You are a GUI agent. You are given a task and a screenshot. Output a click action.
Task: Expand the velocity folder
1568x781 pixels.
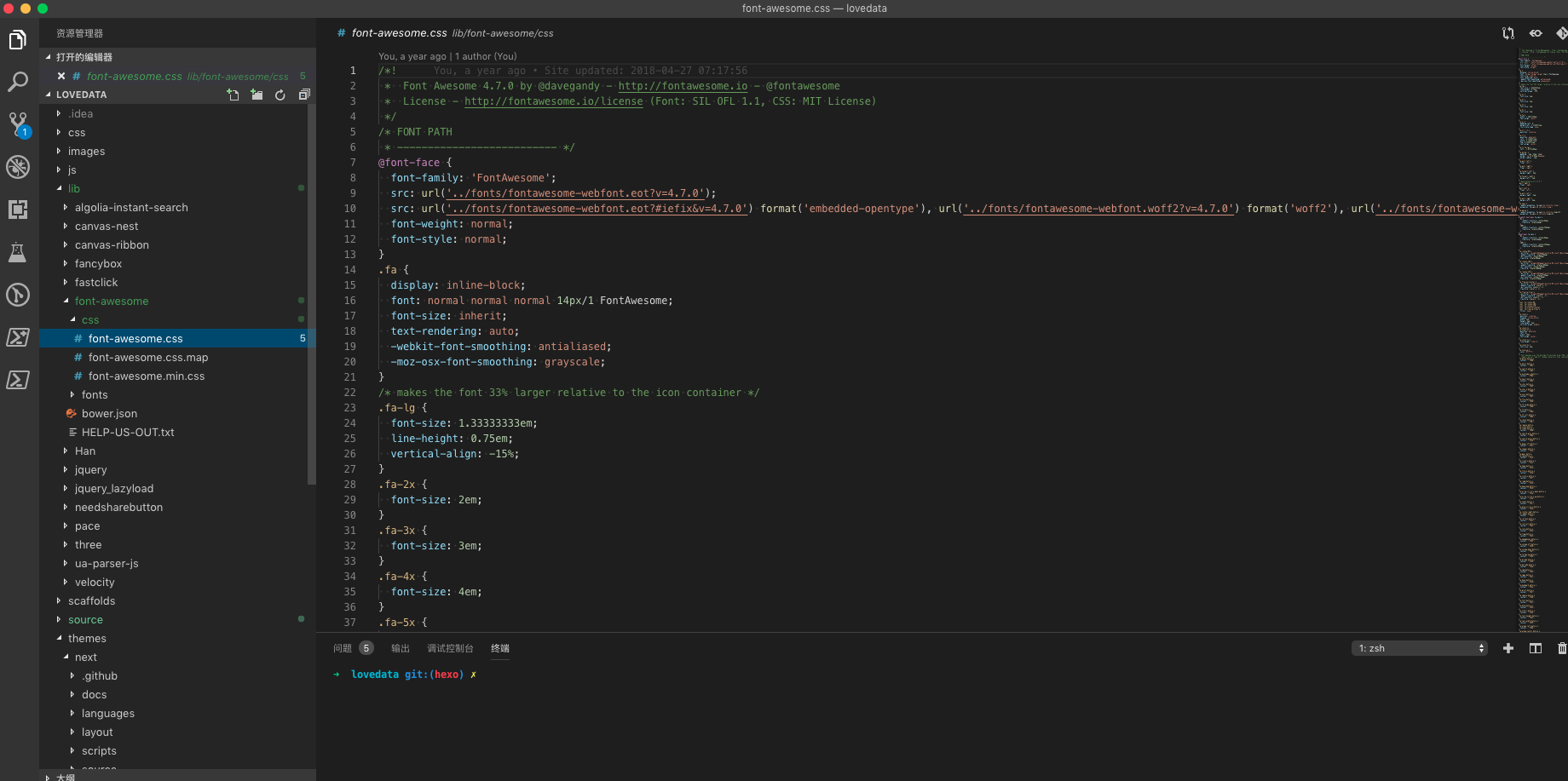(177, 582)
